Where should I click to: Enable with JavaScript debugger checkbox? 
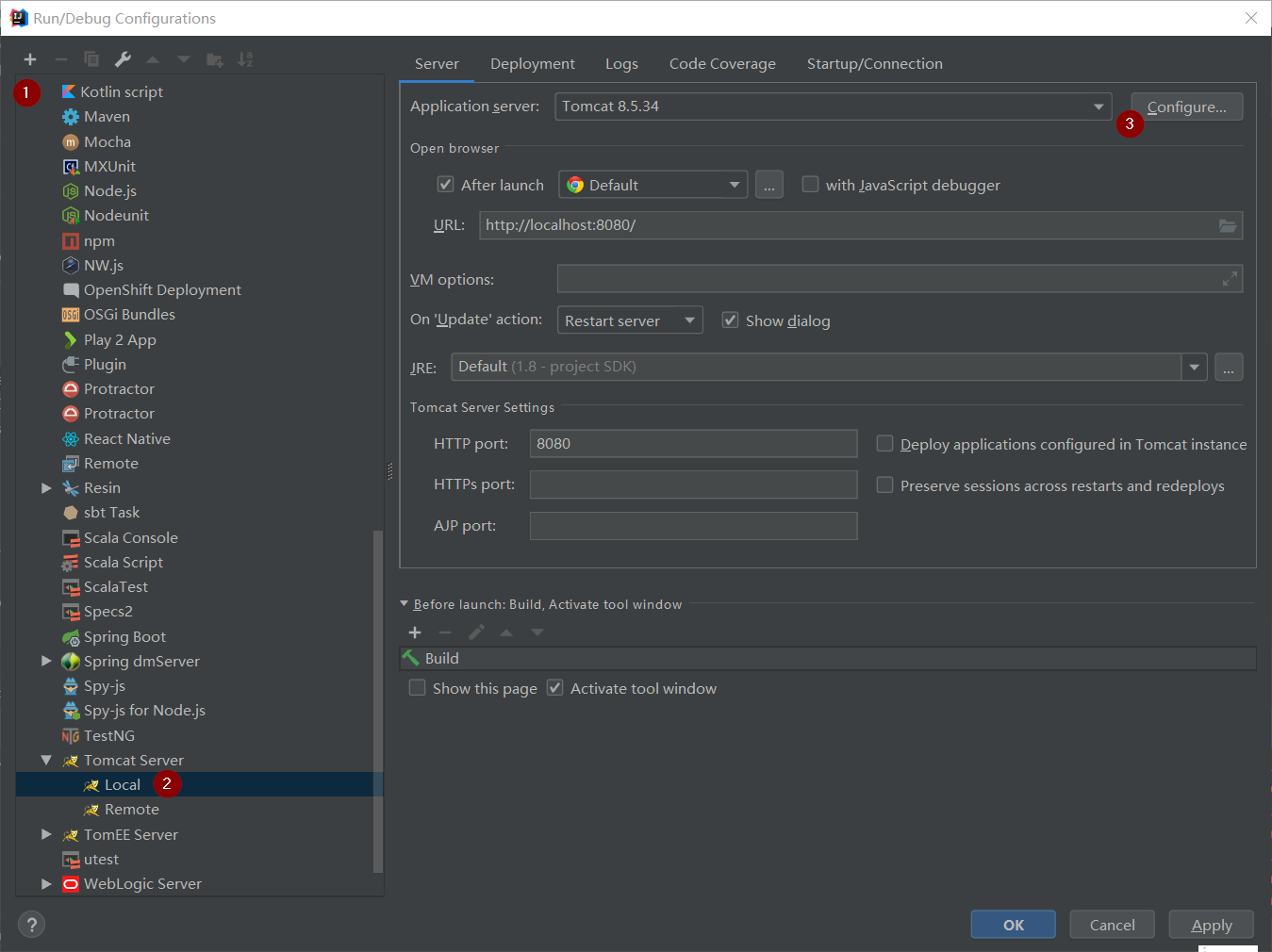tap(810, 185)
